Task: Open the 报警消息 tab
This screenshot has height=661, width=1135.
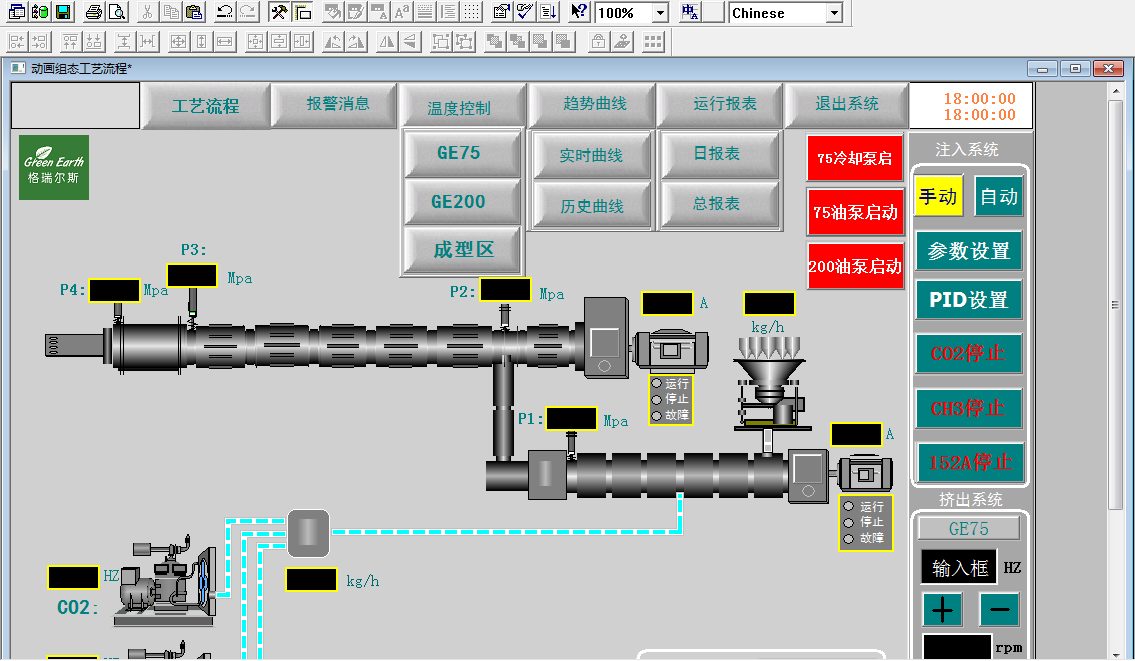Action: [x=337, y=104]
